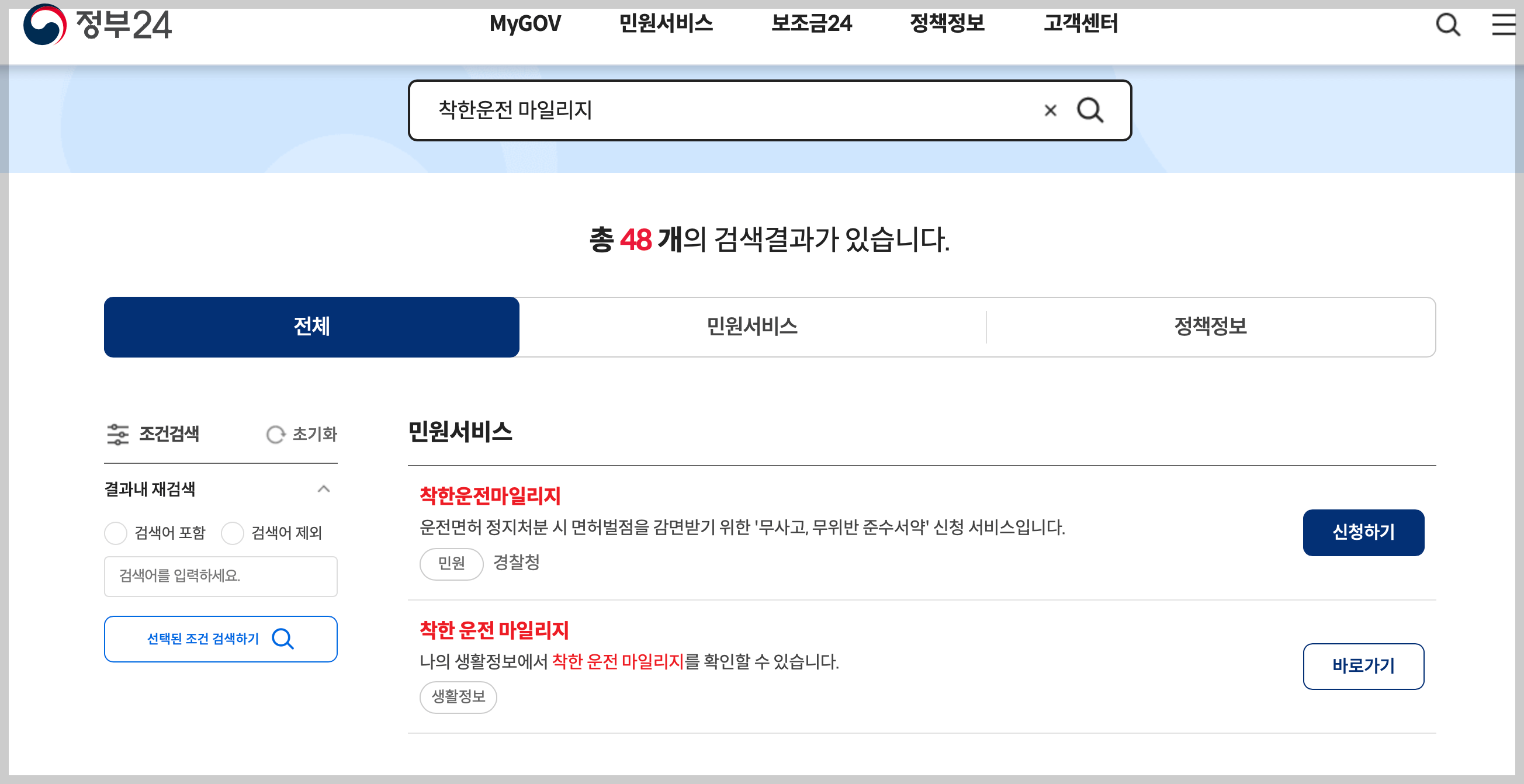
Task: Switch to the 민원서비스 results tab
Action: point(752,327)
